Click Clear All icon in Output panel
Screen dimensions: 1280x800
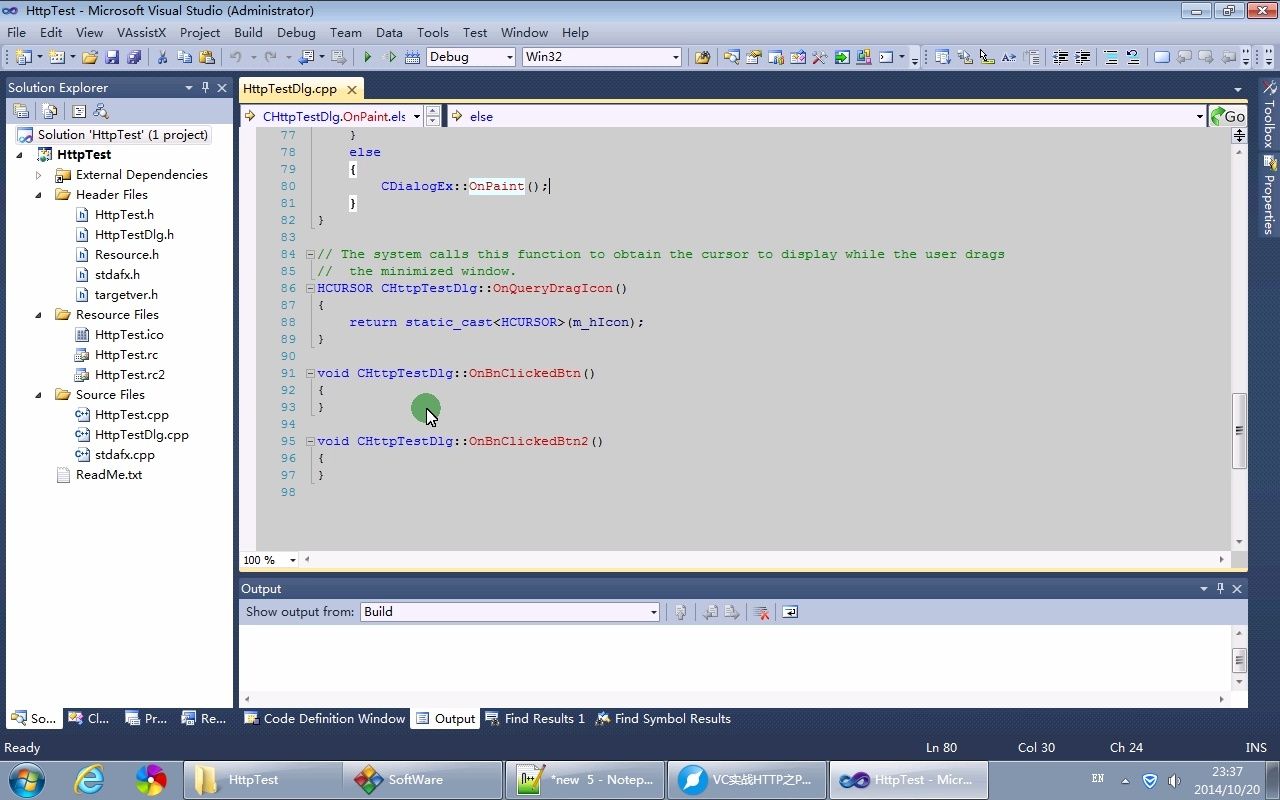tap(762, 612)
